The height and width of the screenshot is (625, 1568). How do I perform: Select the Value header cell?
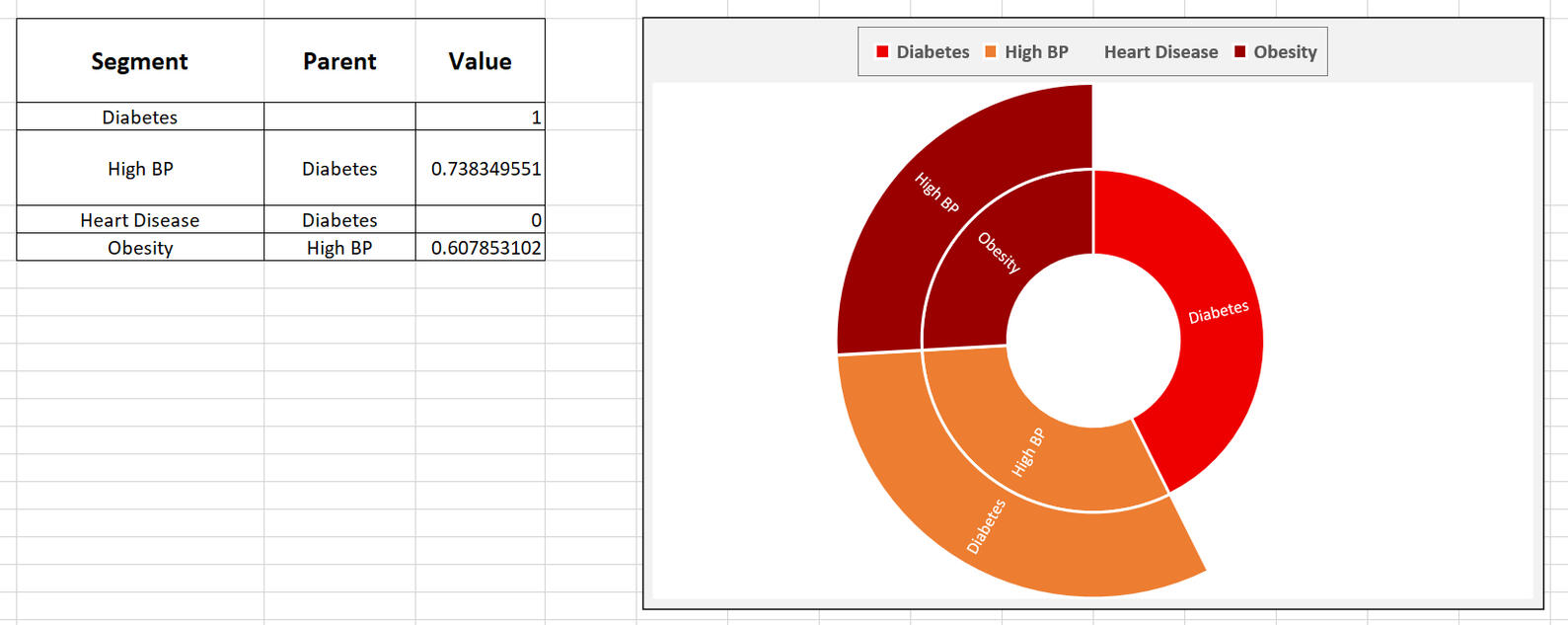click(x=480, y=61)
